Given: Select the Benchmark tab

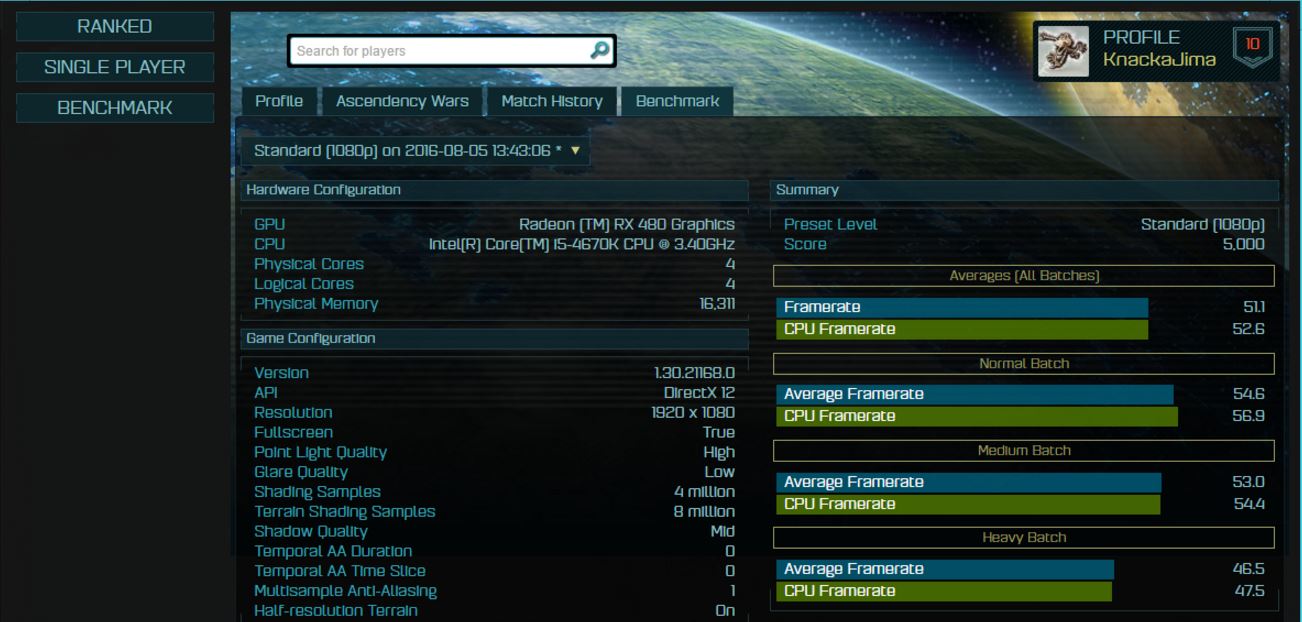Looking at the screenshot, I should click(677, 101).
